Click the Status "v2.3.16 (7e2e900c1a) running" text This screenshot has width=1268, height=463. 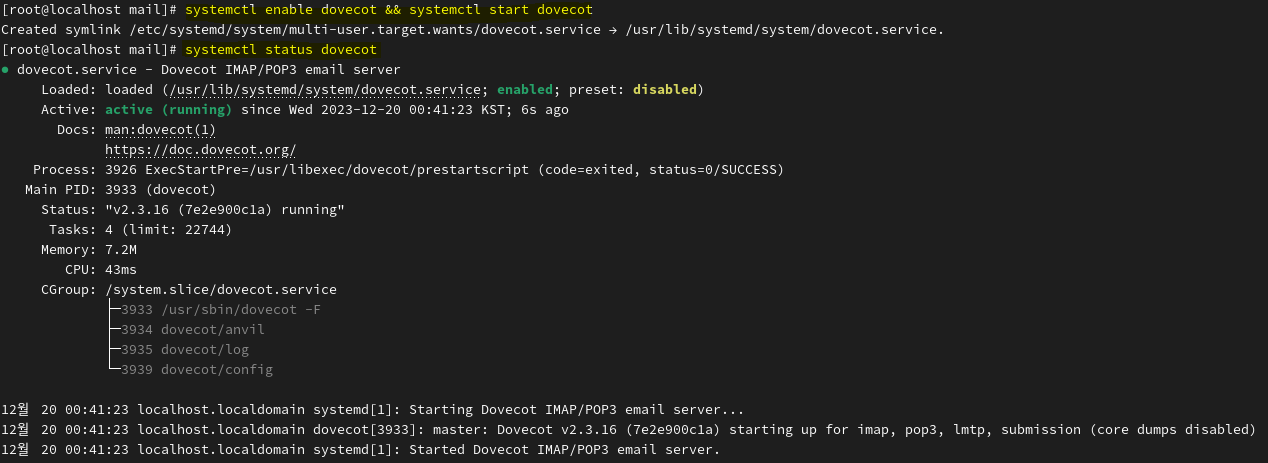(x=225, y=210)
